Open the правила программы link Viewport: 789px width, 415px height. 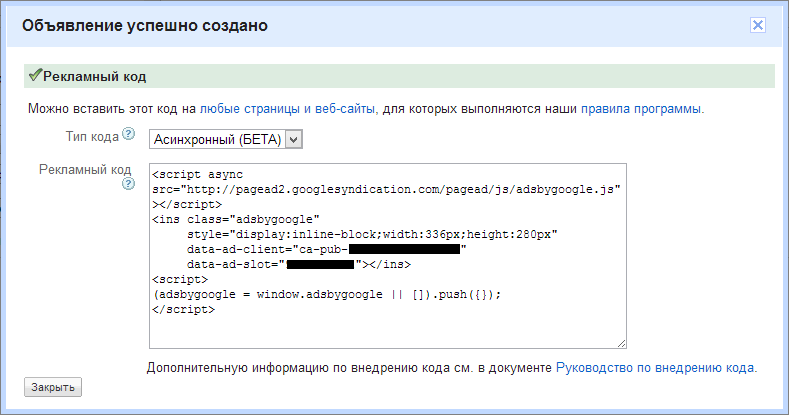(641, 108)
